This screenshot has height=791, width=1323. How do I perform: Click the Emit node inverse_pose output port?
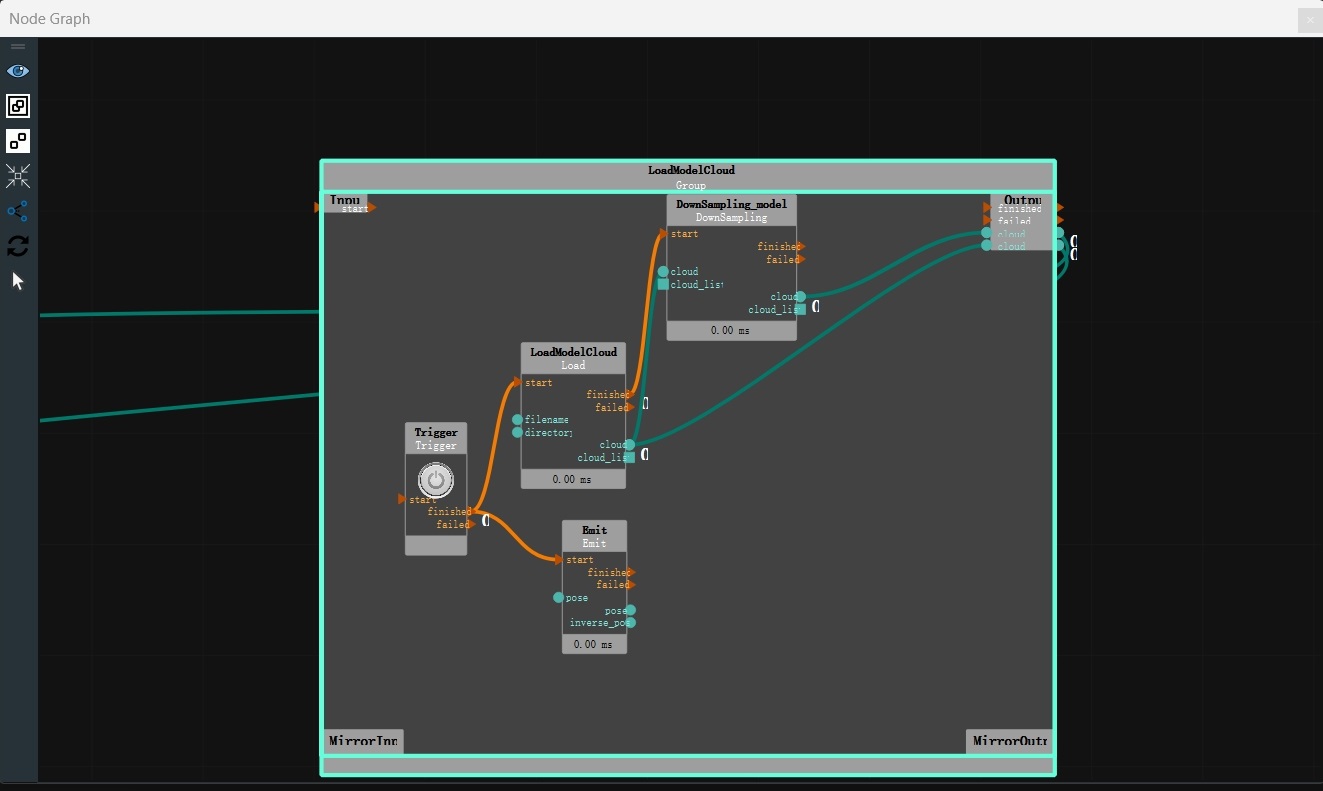point(631,623)
